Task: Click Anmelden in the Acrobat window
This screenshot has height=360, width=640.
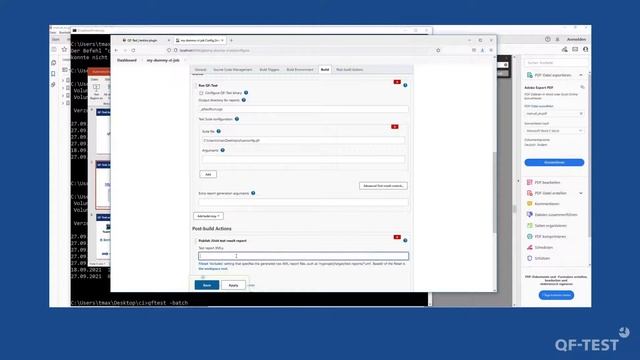Action: 576,40
